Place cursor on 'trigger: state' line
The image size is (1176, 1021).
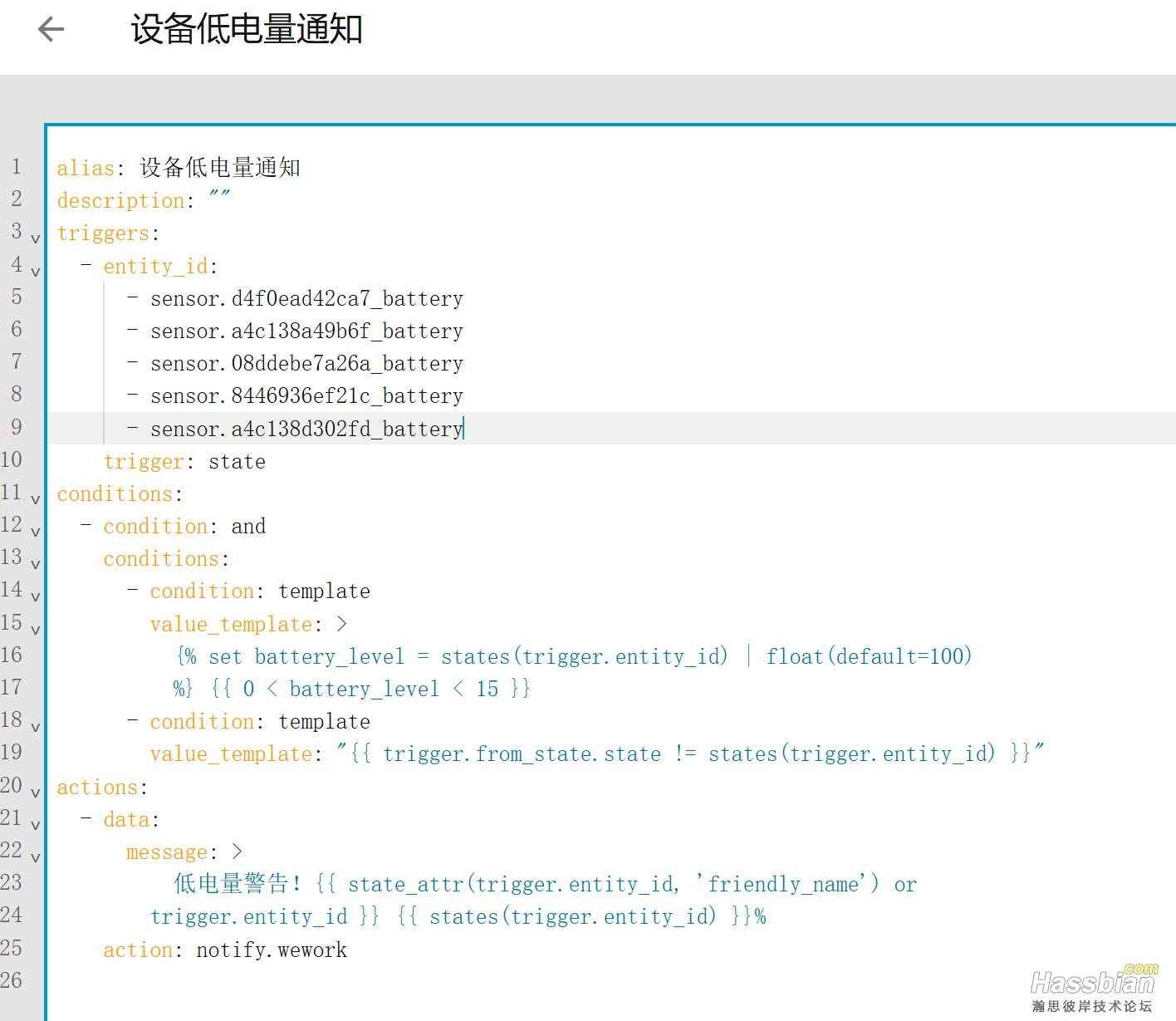coord(184,462)
